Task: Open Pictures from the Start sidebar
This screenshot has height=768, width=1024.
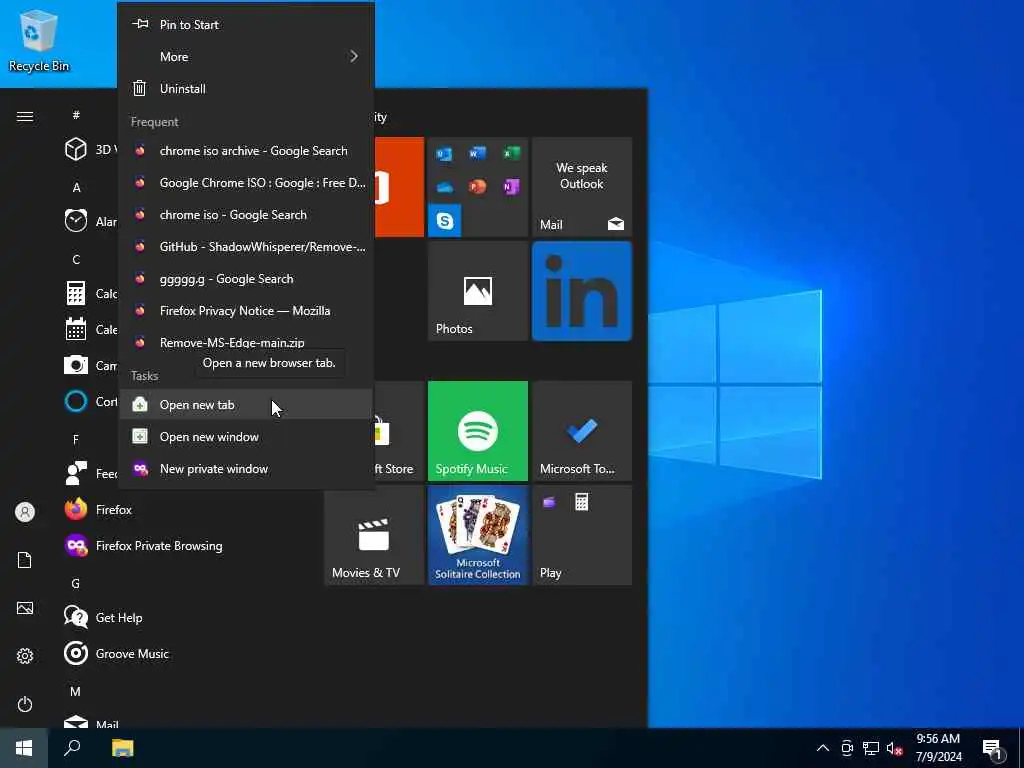Action: tap(25, 608)
